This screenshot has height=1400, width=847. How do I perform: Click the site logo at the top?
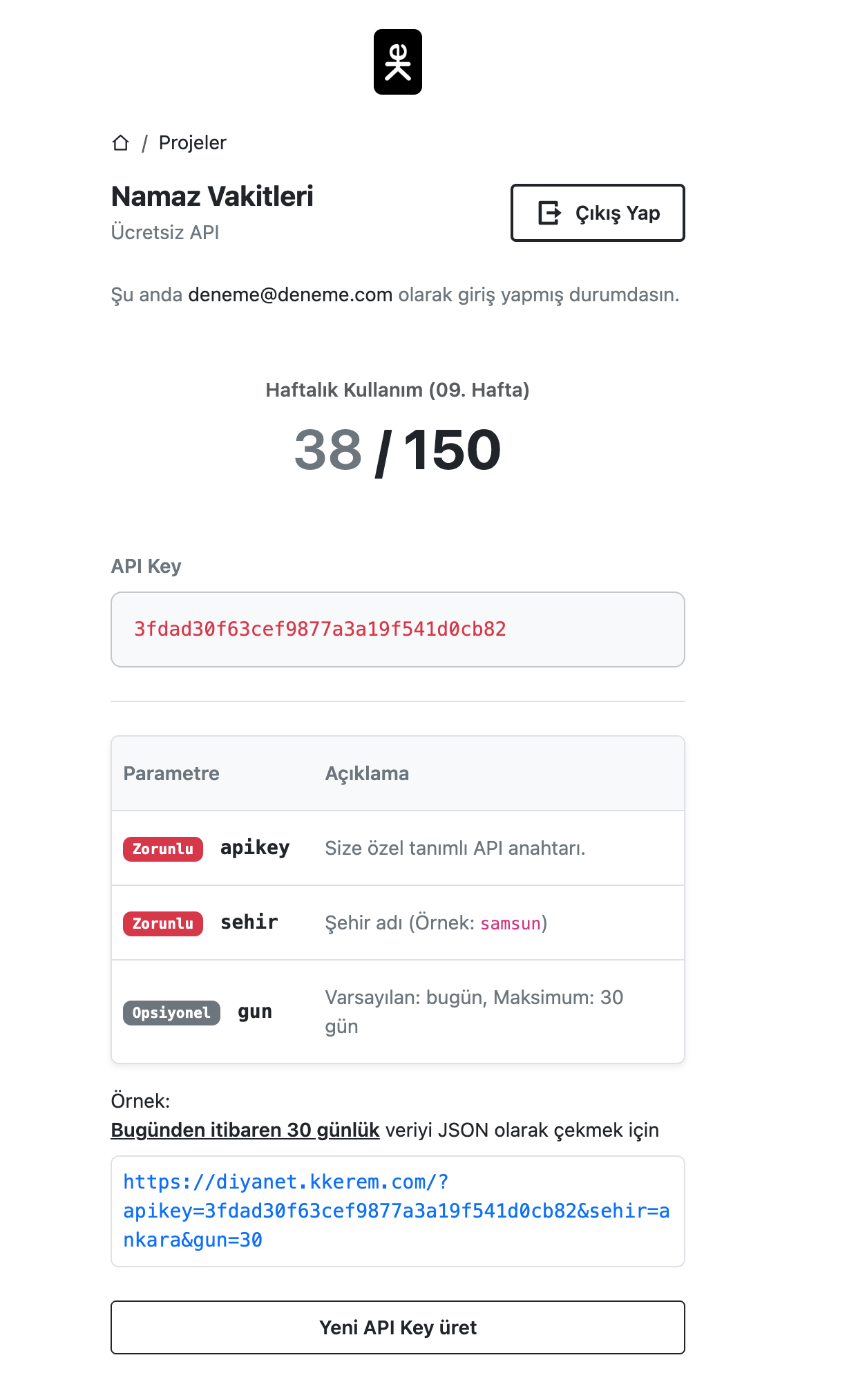click(397, 62)
